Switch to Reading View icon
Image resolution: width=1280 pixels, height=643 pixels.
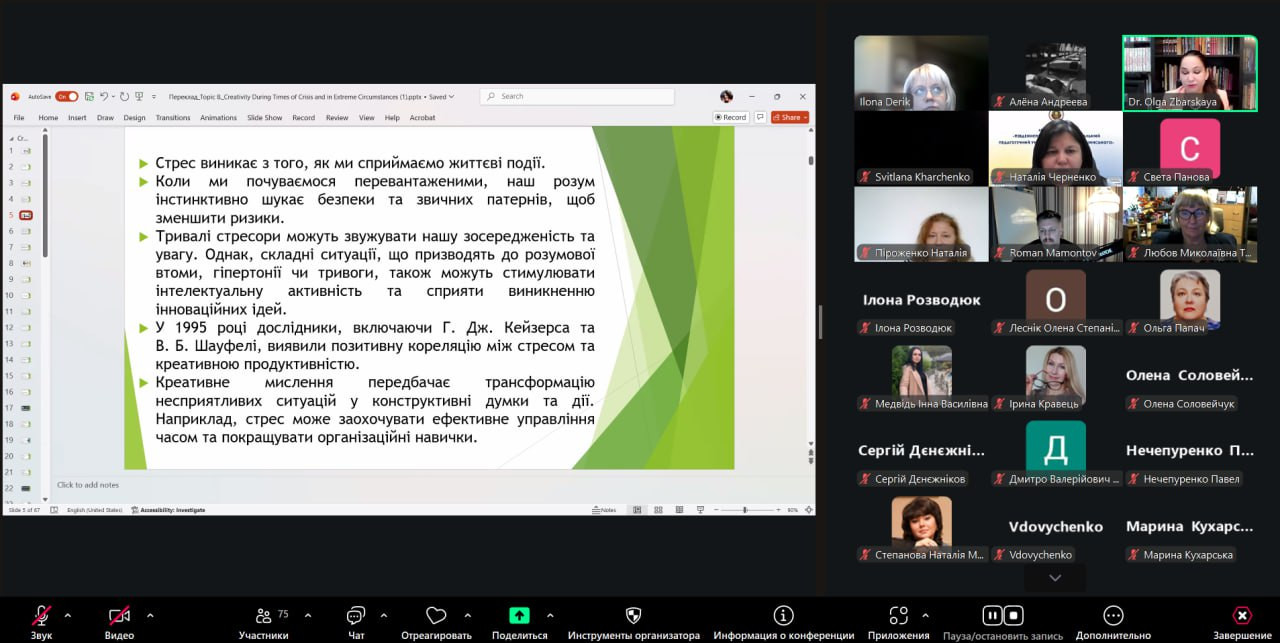(x=678, y=510)
